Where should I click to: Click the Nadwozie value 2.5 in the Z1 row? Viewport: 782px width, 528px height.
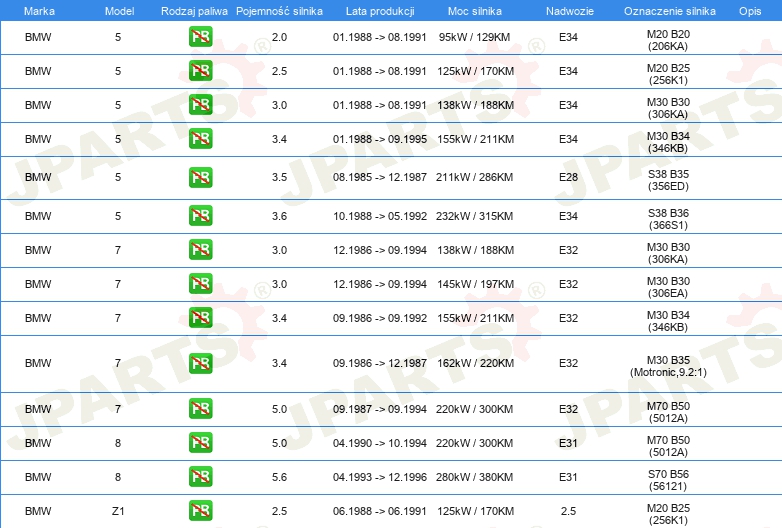pyautogui.click(x=569, y=511)
